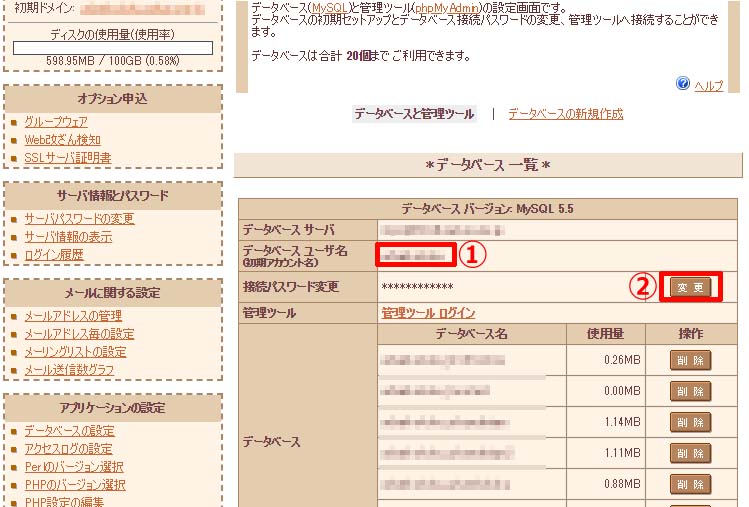Open サーバパスワードの変更 link

point(79,219)
